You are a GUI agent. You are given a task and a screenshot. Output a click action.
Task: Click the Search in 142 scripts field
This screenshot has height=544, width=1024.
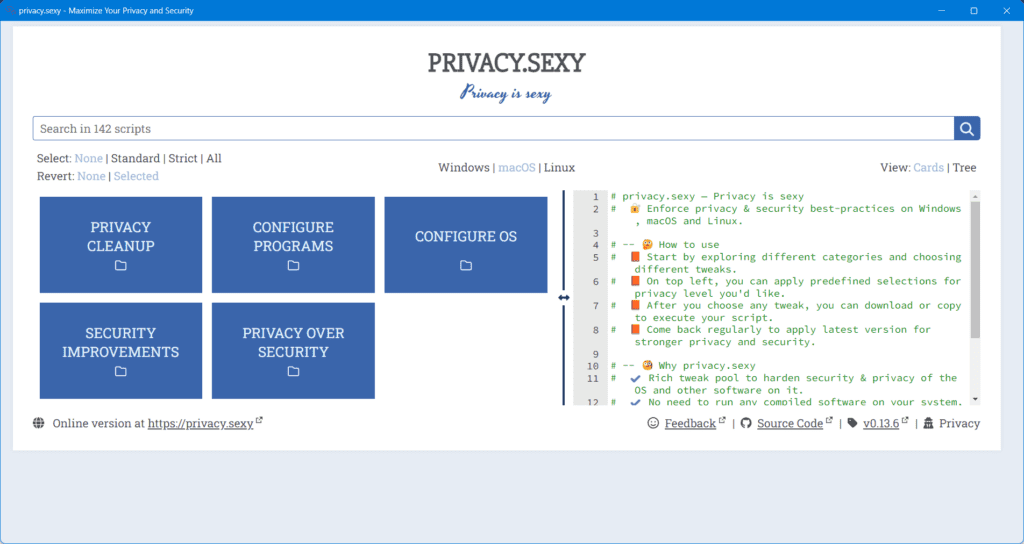[493, 129]
